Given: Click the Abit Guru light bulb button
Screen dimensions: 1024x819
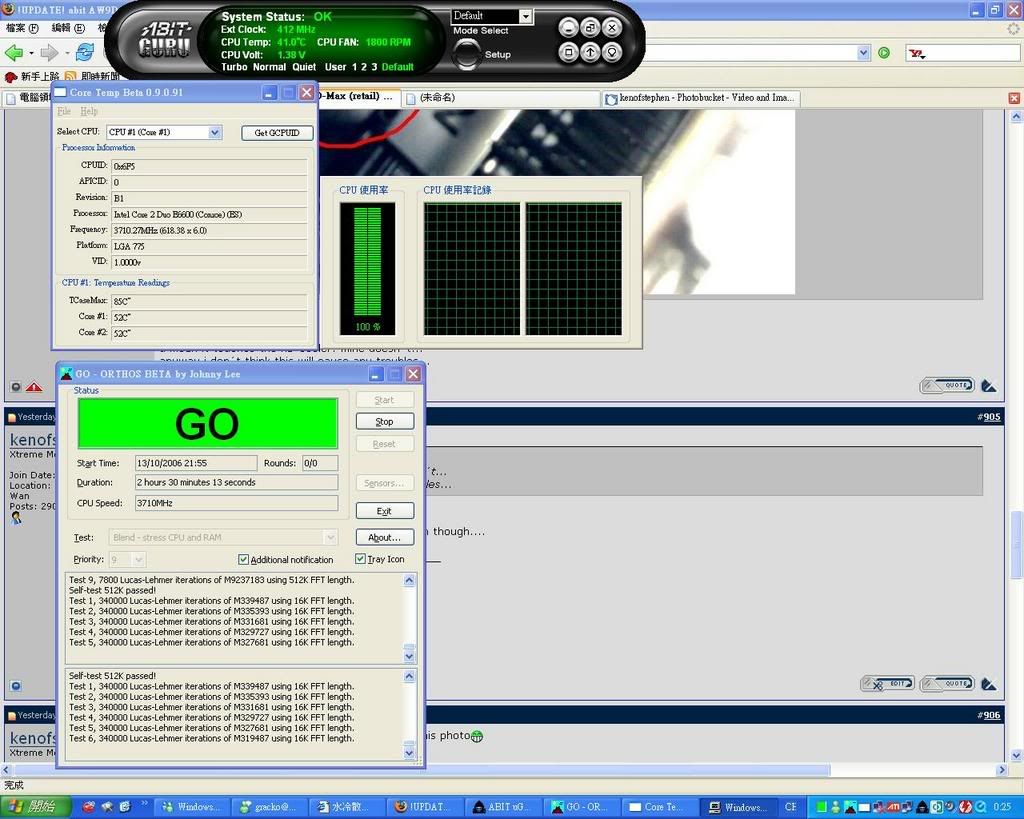Looking at the screenshot, I should (612, 52).
